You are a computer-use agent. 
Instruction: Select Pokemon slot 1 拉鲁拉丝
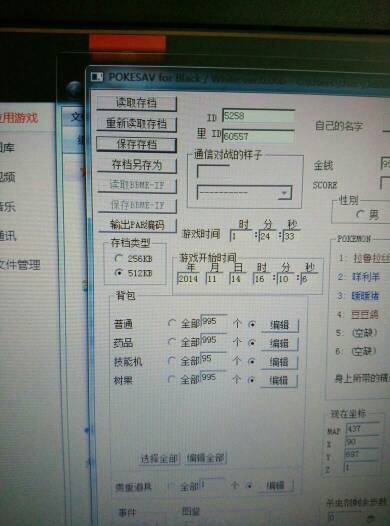[x=371, y=258]
